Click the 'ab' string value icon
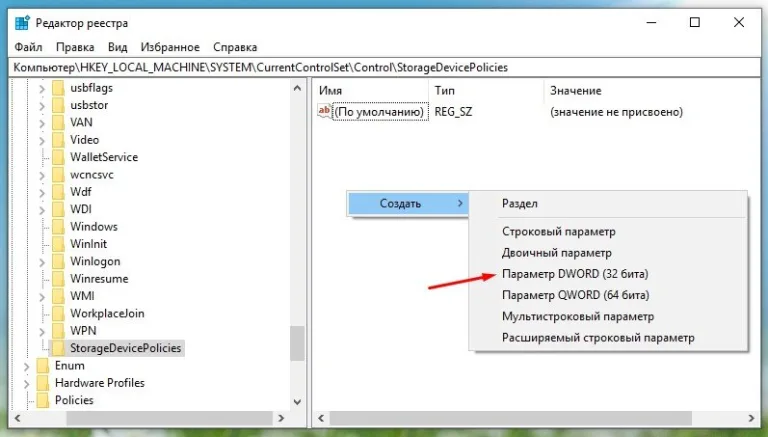The width and height of the screenshot is (768, 437). (x=324, y=111)
